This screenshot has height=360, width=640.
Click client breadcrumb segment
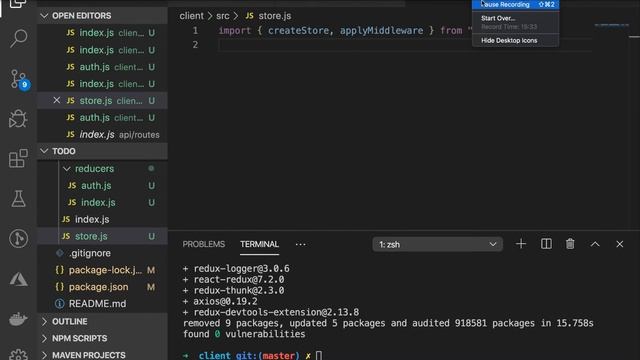[191, 16]
